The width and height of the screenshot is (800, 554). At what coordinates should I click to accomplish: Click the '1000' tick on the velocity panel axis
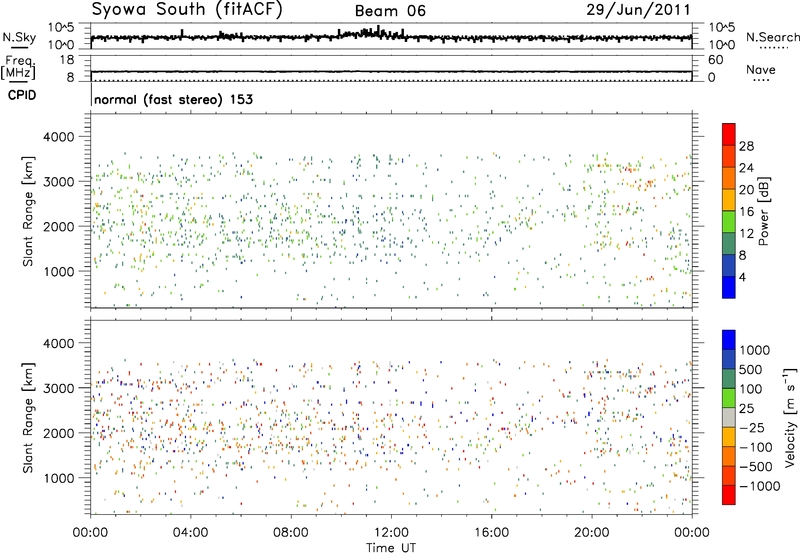coord(58,478)
